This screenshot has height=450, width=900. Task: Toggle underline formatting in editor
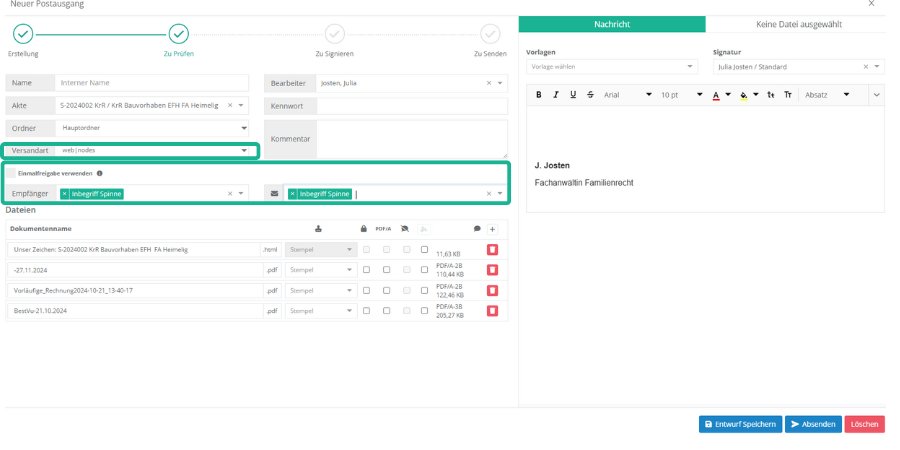point(573,95)
